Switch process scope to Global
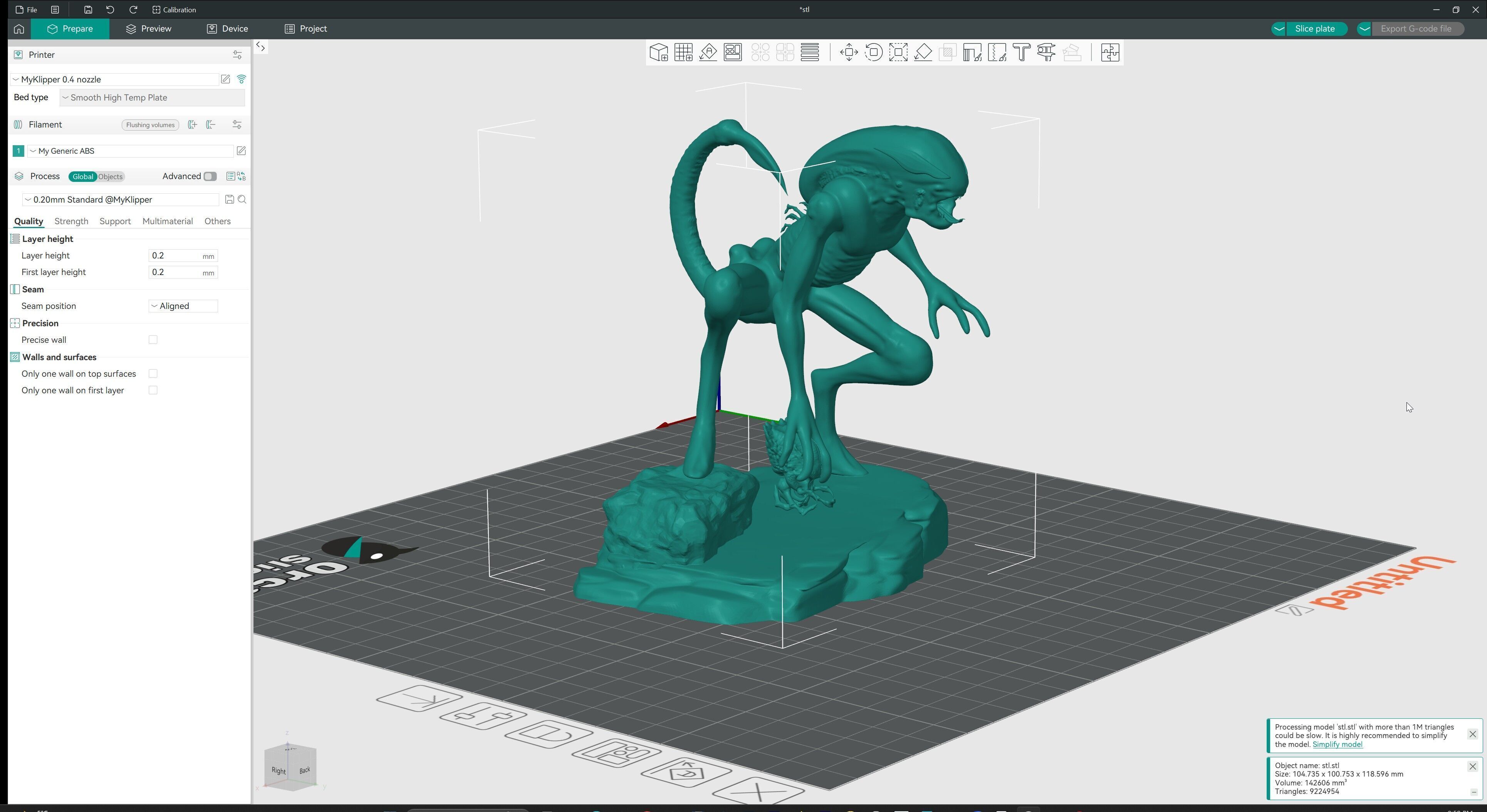Screen dimensions: 1487x812 [x=82, y=176]
